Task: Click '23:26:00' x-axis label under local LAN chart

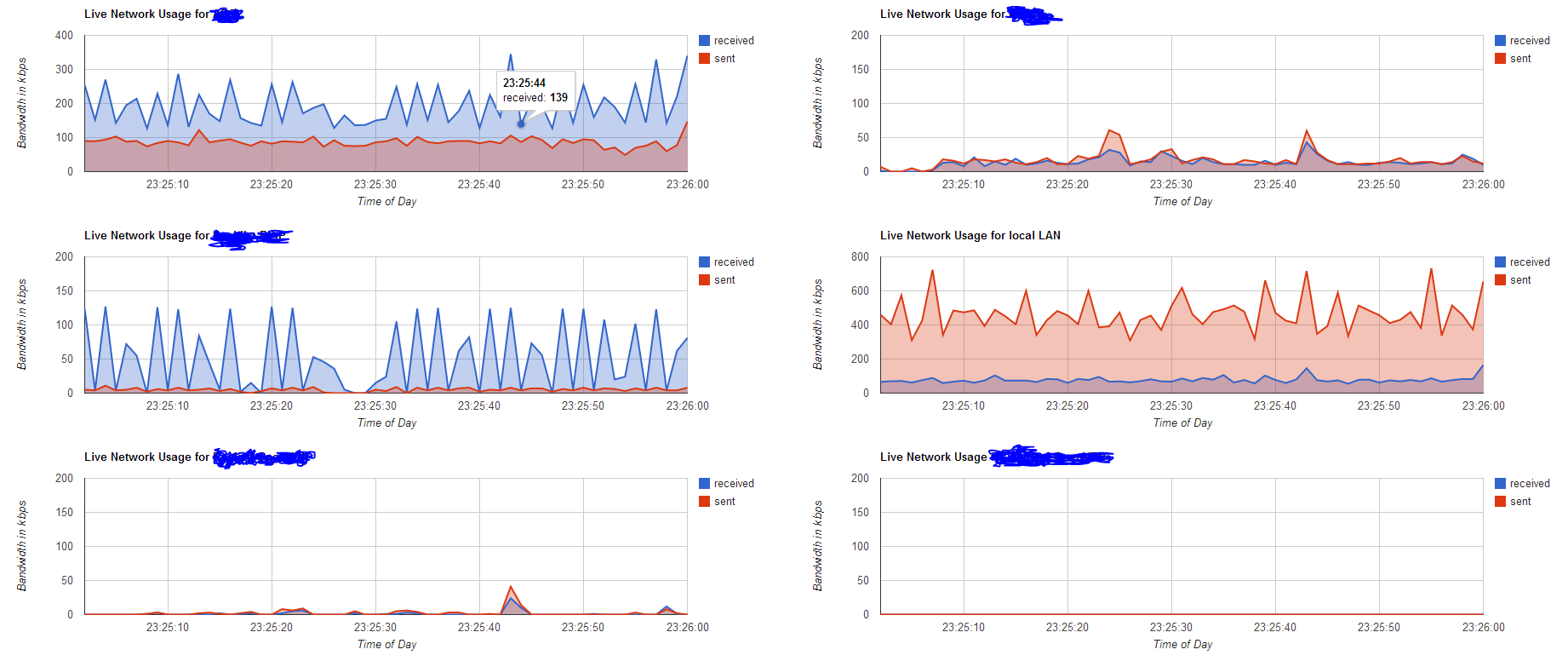Action: click(x=1484, y=405)
